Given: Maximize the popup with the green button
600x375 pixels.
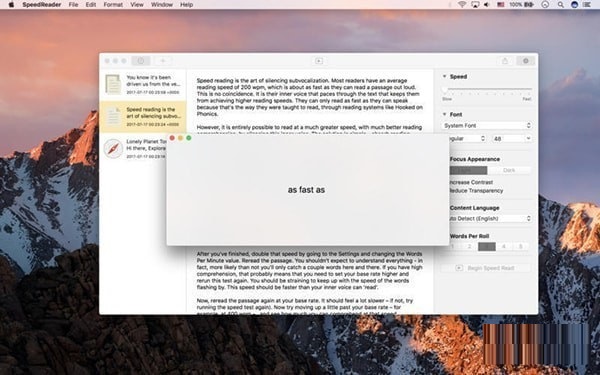Looking at the screenshot, I should click(x=189, y=138).
